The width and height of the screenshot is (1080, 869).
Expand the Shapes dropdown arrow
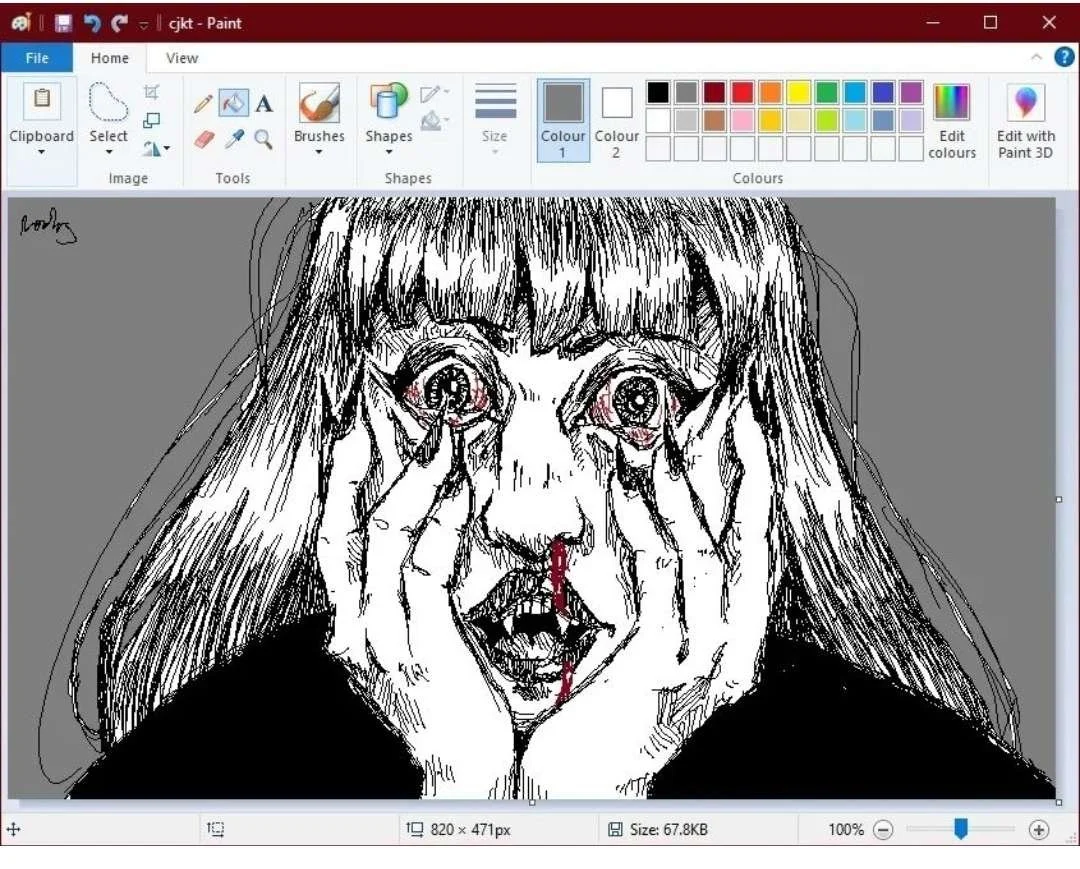coord(388,153)
